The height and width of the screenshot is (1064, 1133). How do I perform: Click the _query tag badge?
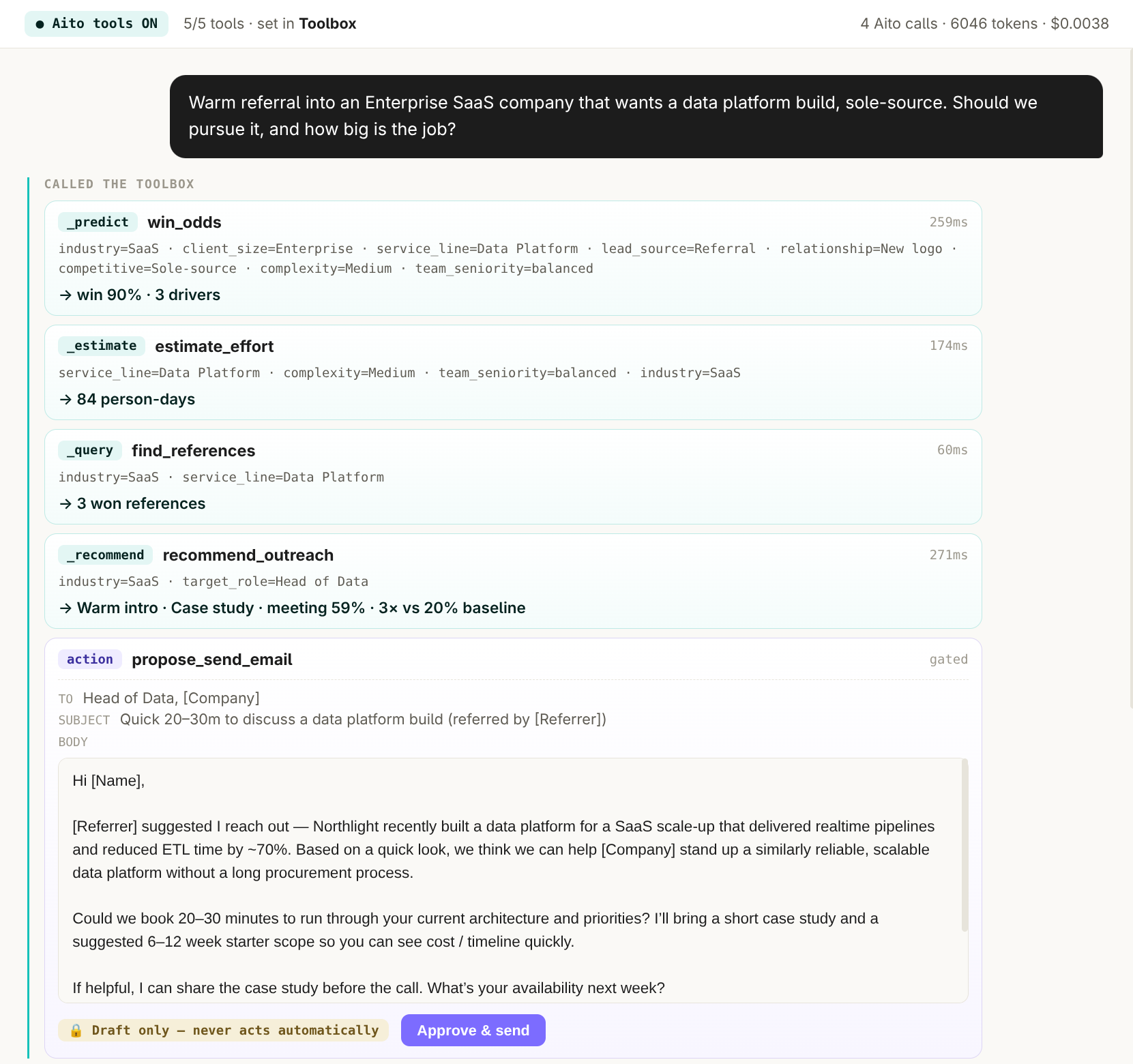(x=90, y=450)
